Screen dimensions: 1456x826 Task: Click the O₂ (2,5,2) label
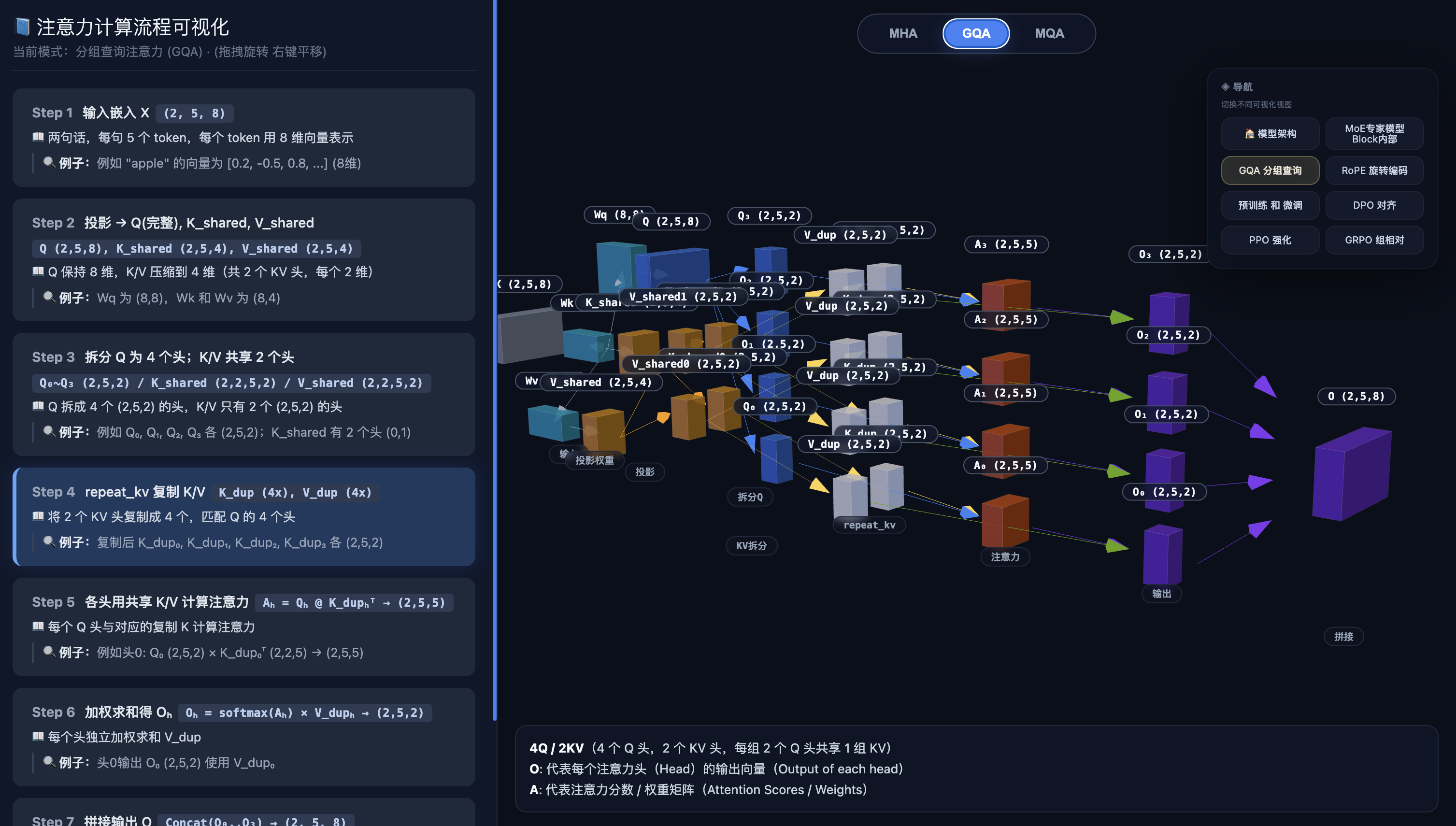1169,335
